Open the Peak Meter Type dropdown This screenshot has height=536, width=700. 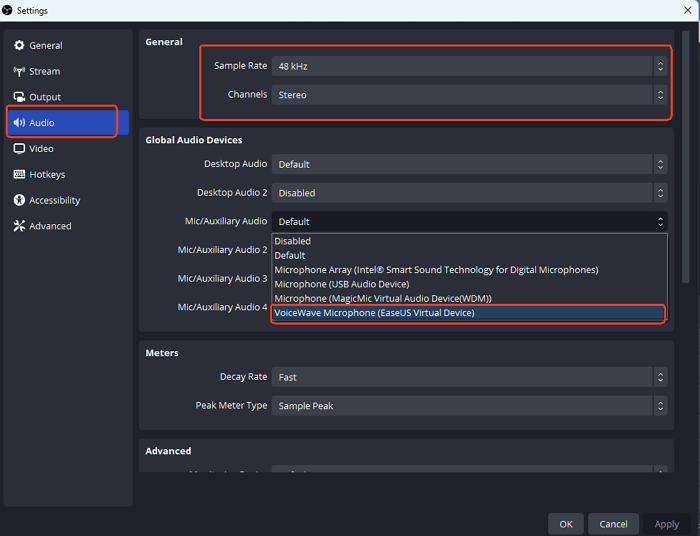click(469, 406)
